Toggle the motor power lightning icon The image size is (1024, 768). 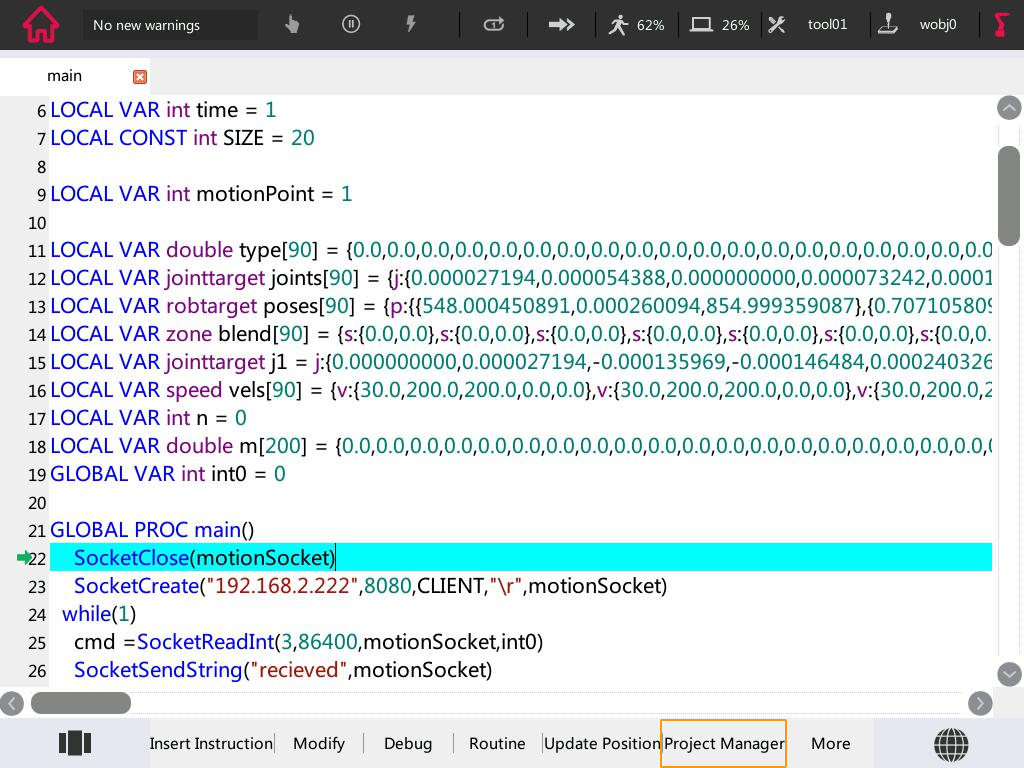click(x=410, y=25)
